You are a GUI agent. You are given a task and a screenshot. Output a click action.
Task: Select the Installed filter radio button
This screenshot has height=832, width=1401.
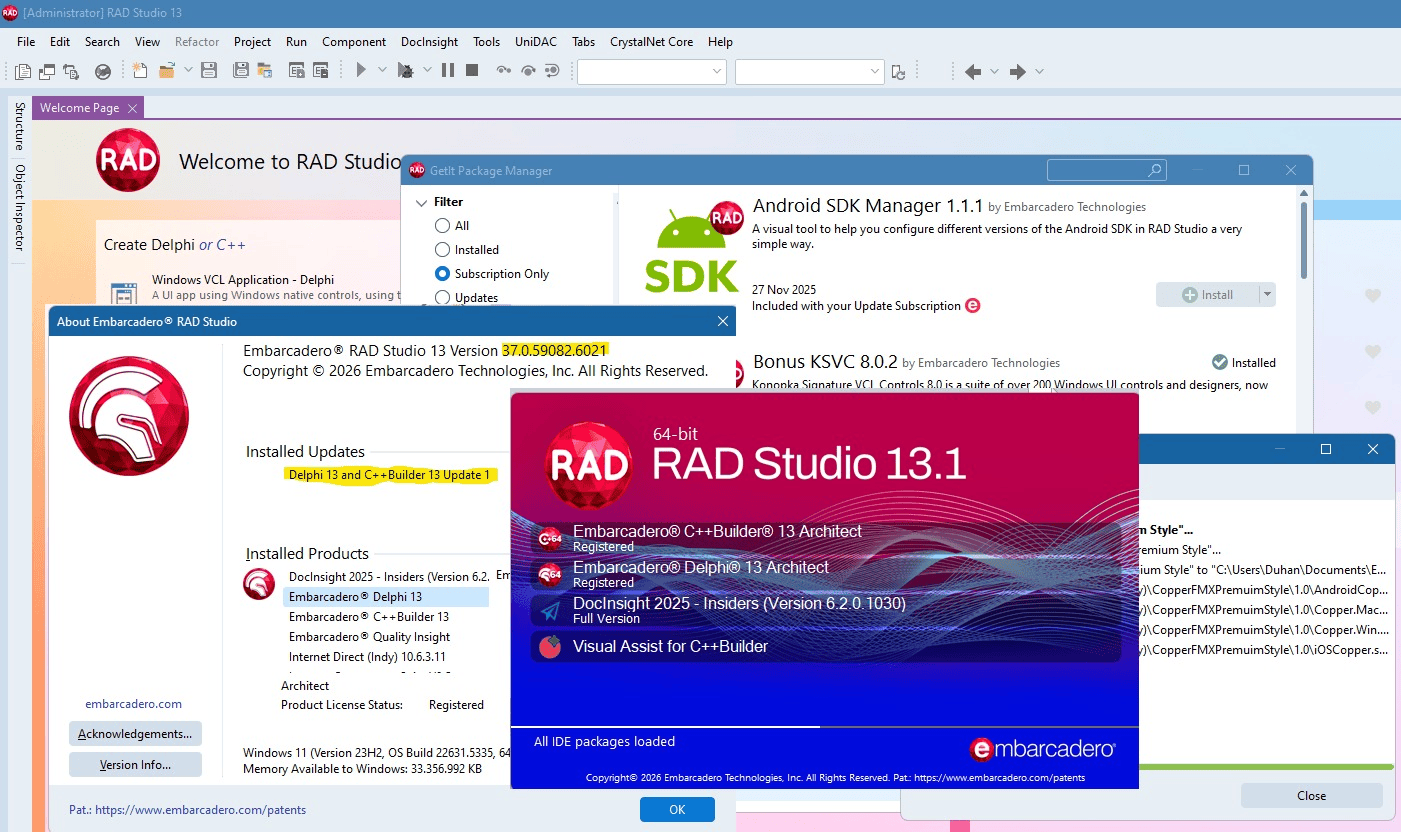click(442, 250)
